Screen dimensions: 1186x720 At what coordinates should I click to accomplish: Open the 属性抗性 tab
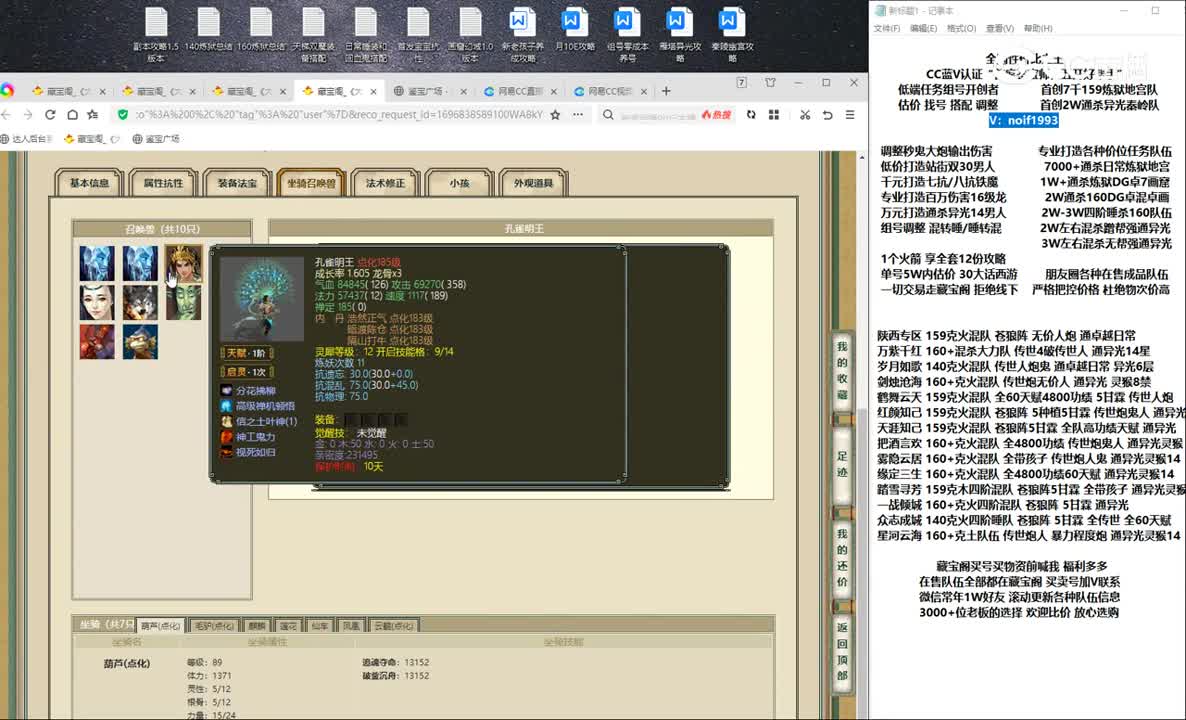click(x=163, y=183)
